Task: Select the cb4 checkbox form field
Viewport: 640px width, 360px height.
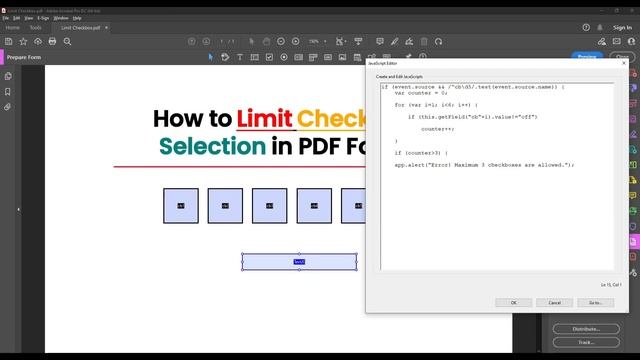Action: point(314,206)
